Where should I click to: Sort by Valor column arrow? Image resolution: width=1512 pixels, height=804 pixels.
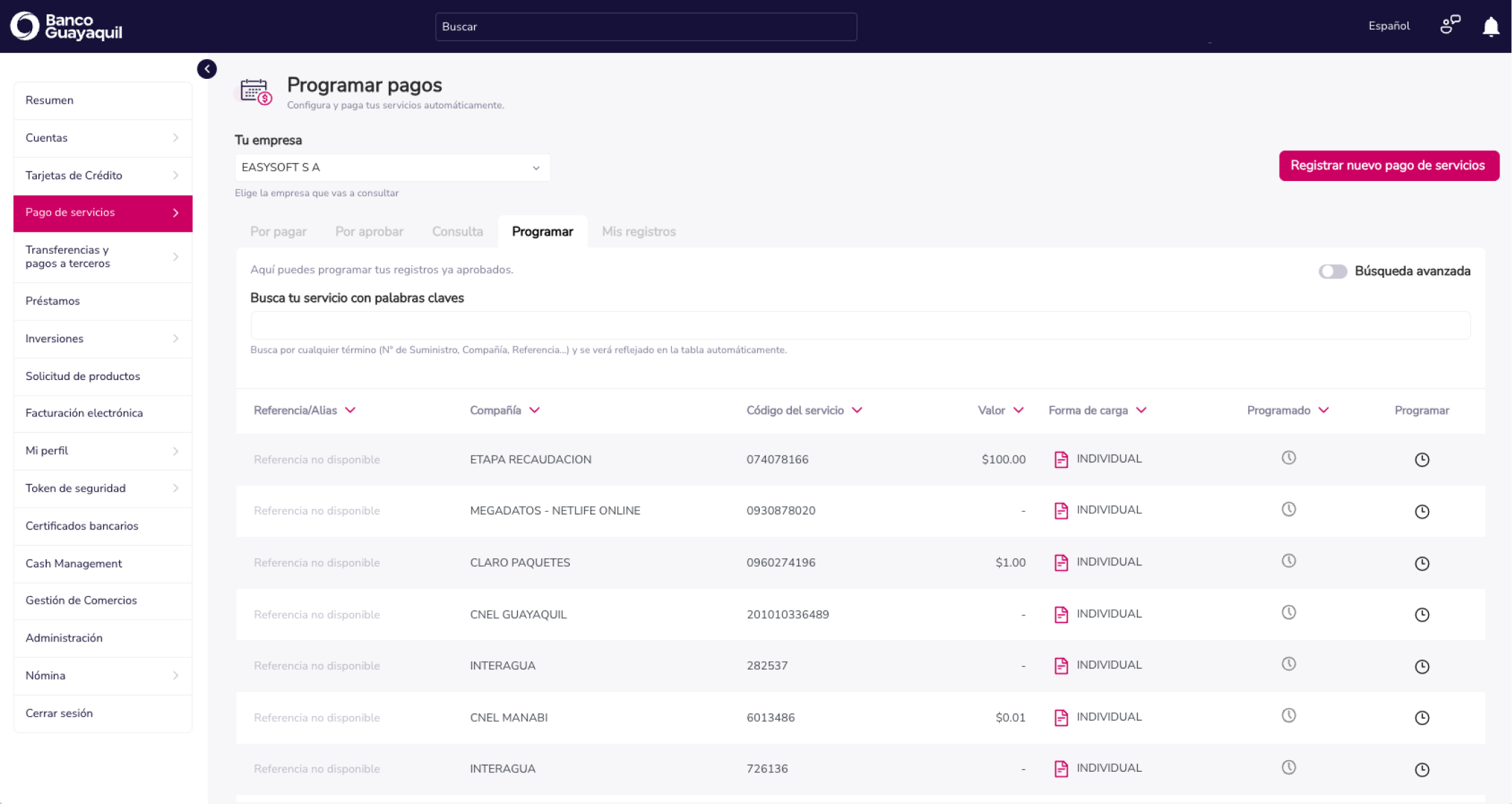point(1018,410)
